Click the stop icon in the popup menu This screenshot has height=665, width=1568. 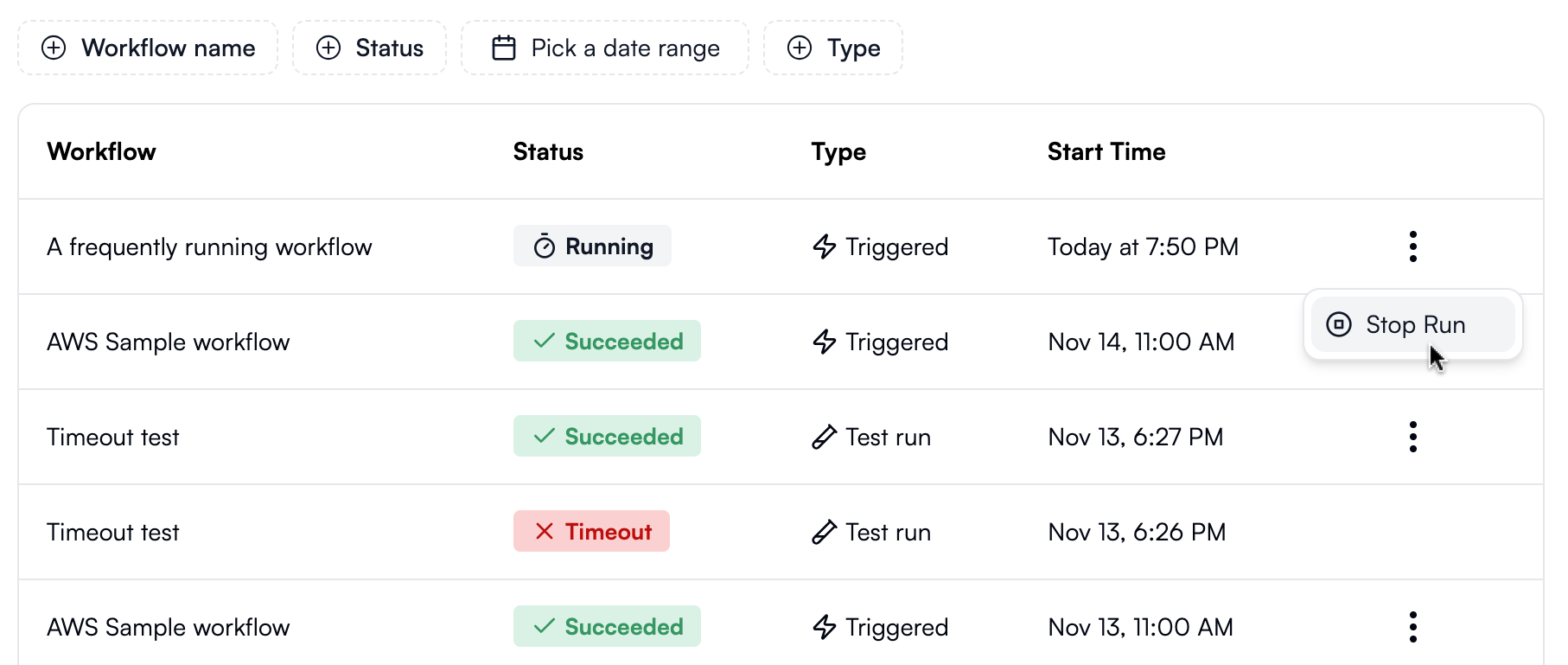(x=1339, y=325)
